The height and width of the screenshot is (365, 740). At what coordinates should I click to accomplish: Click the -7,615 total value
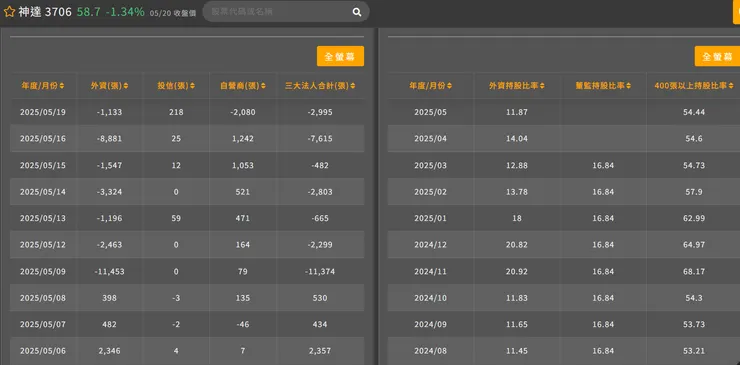click(x=320, y=139)
